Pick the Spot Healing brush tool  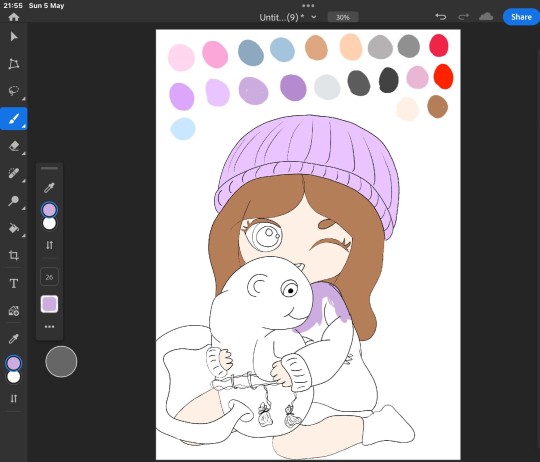click(x=14, y=173)
